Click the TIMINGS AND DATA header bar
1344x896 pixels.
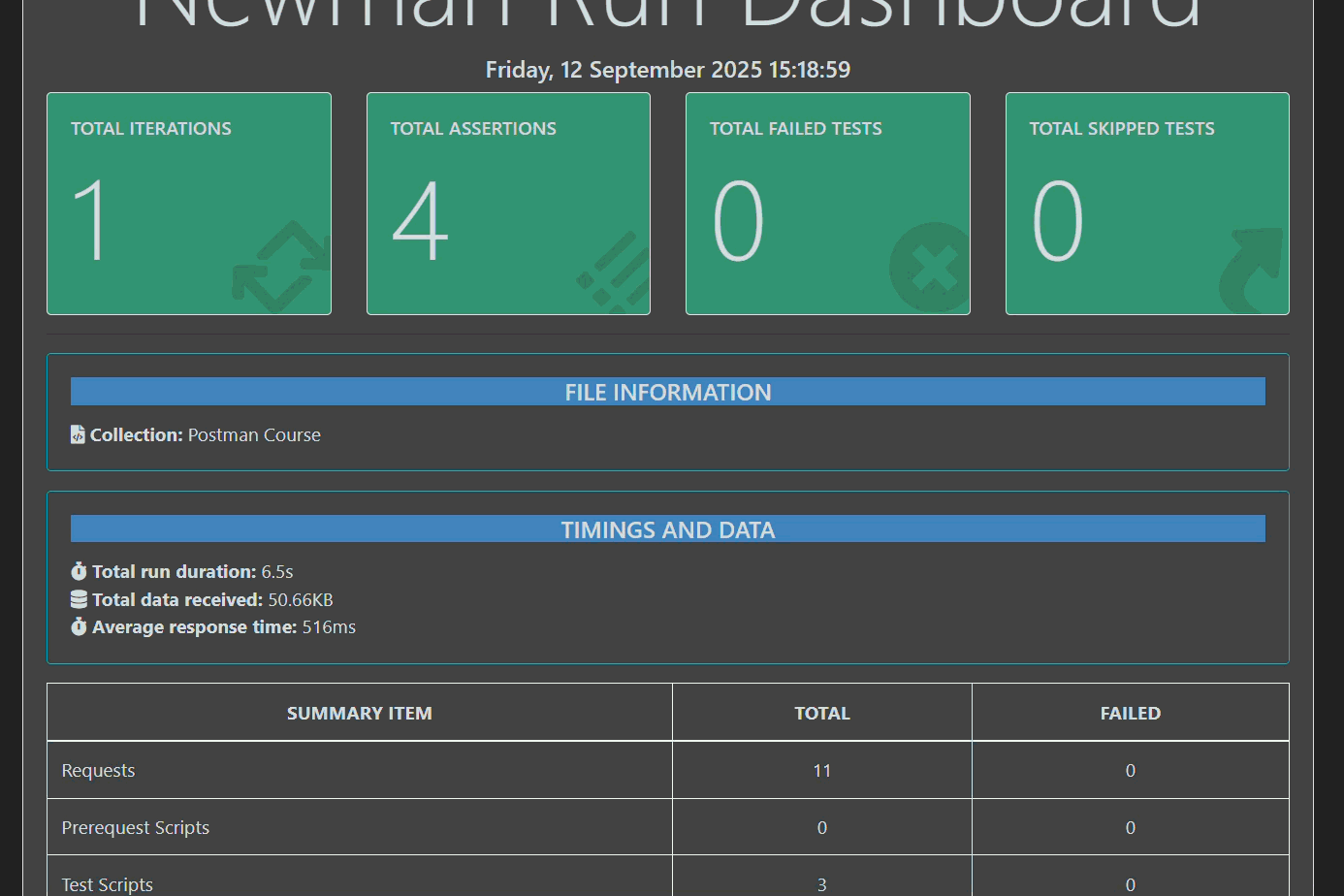pyautogui.click(x=667, y=529)
